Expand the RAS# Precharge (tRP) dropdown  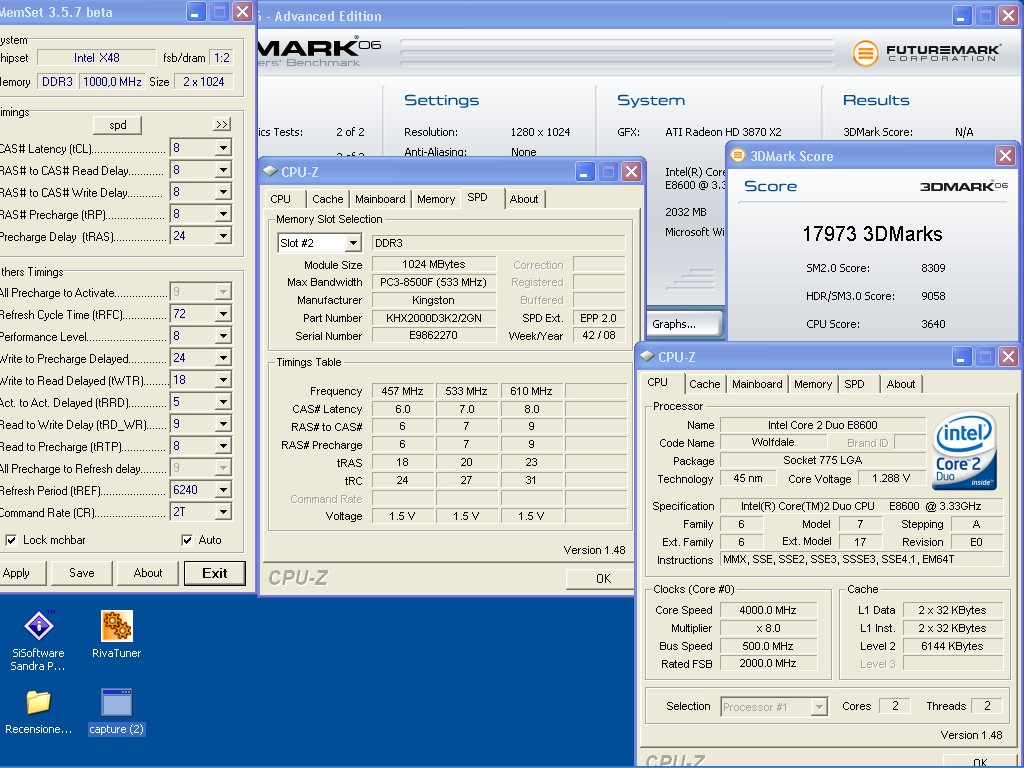[223, 214]
